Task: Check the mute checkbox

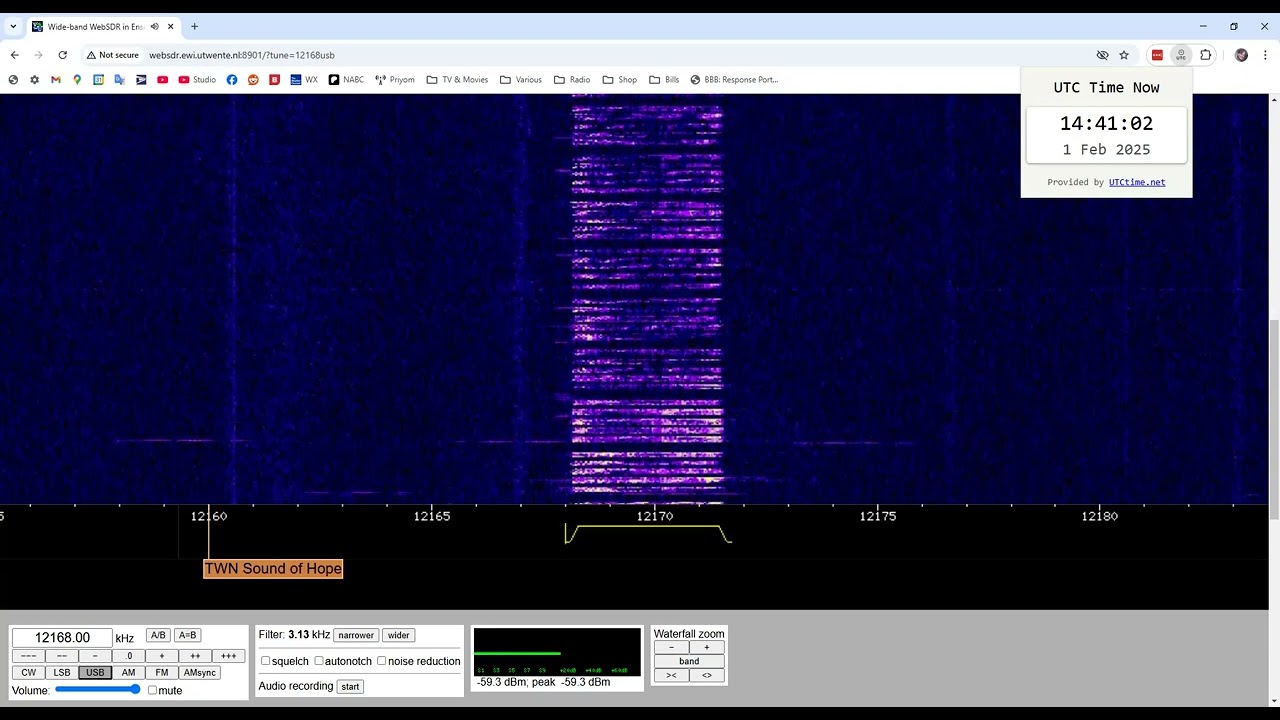Action: click(152, 690)
